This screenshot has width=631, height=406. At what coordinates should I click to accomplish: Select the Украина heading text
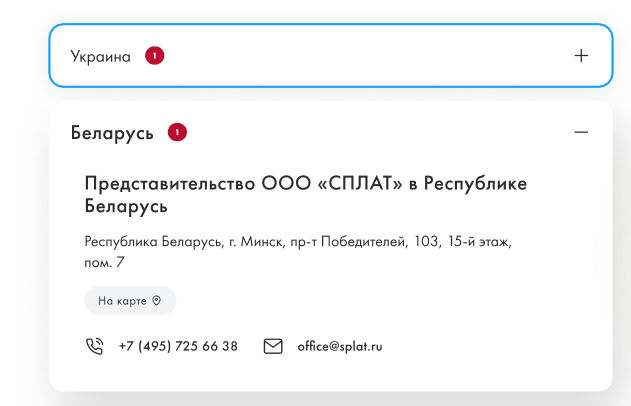click(x=101, y=56)
